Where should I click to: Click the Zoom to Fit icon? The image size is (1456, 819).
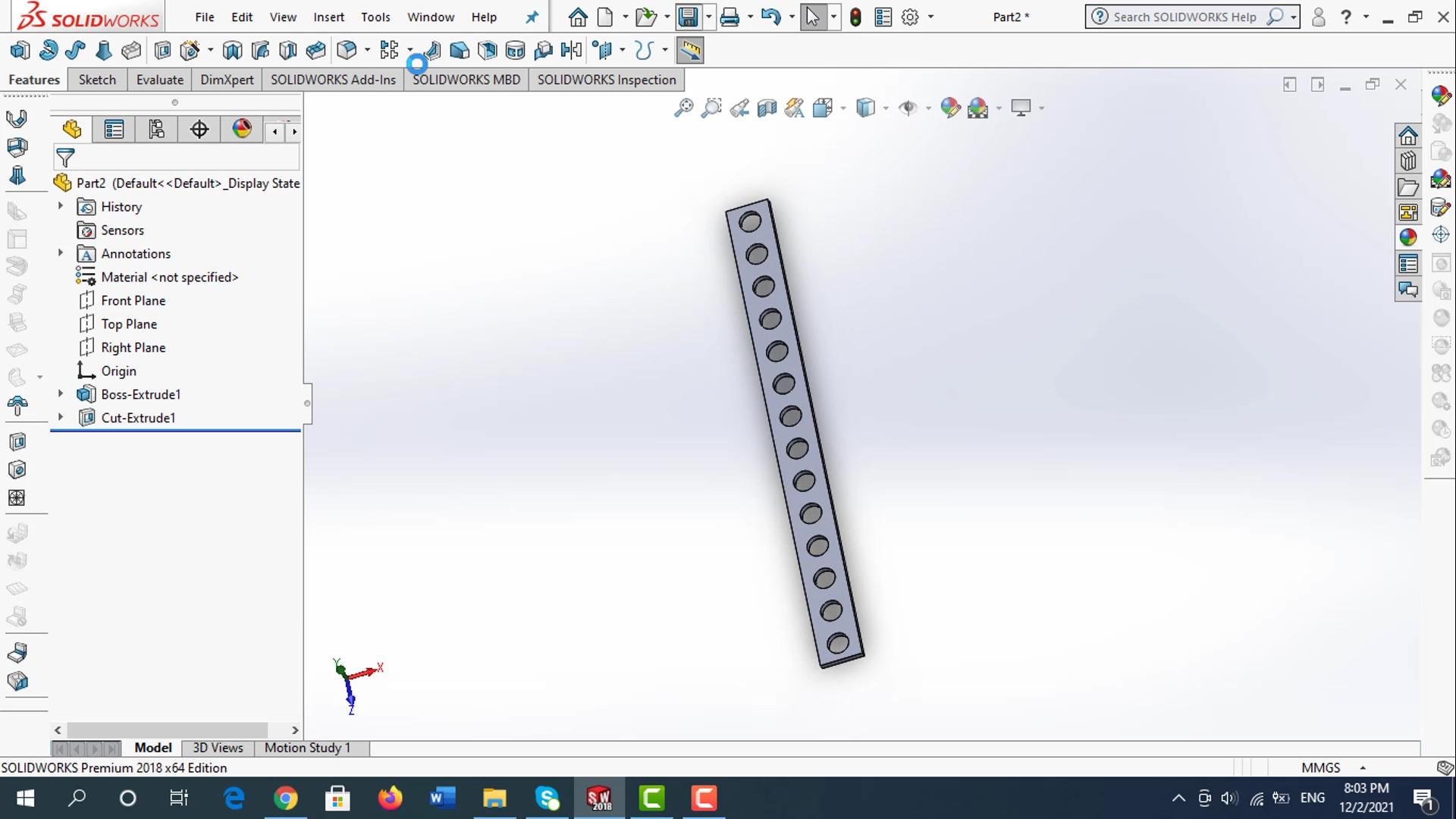pyautogui.click(x=683, y=108)
